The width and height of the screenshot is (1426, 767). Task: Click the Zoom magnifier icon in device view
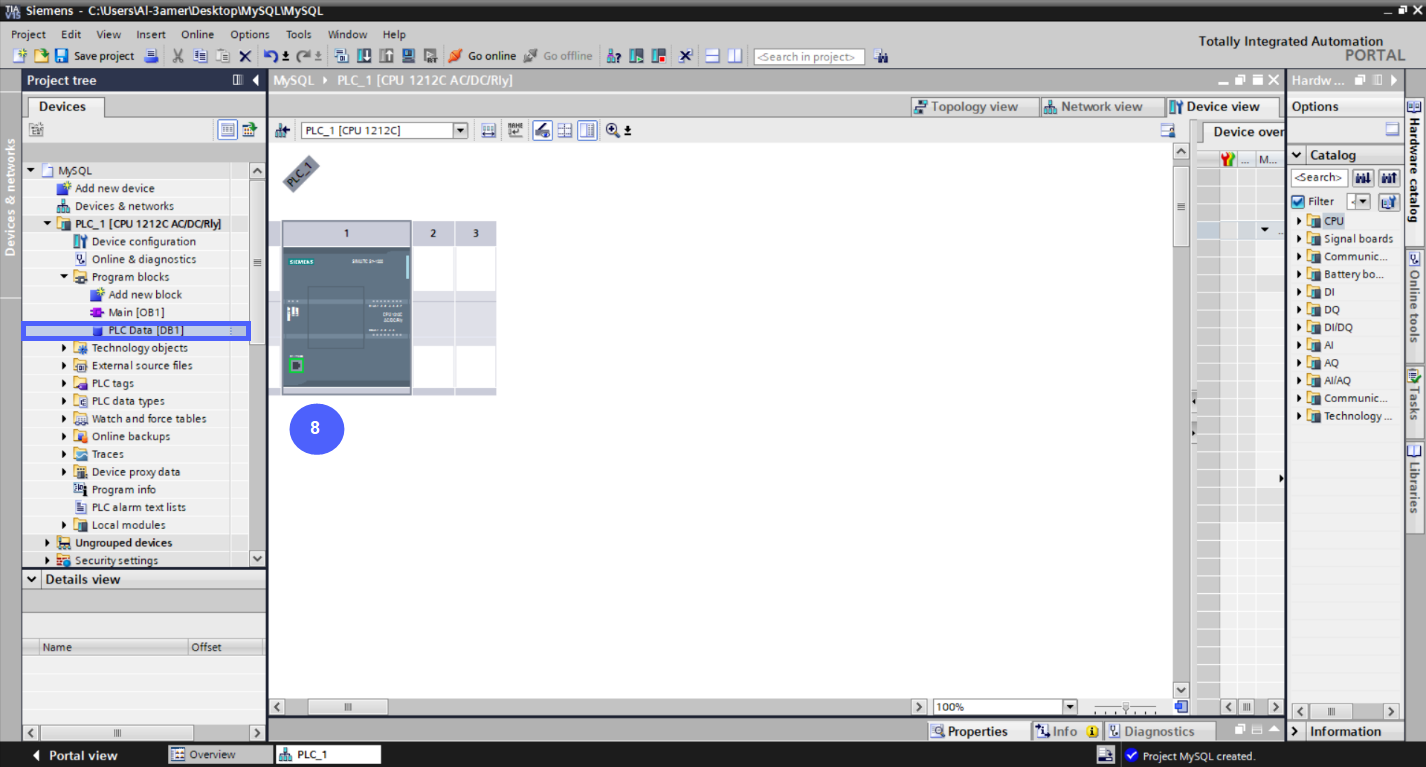coord(613,130)
